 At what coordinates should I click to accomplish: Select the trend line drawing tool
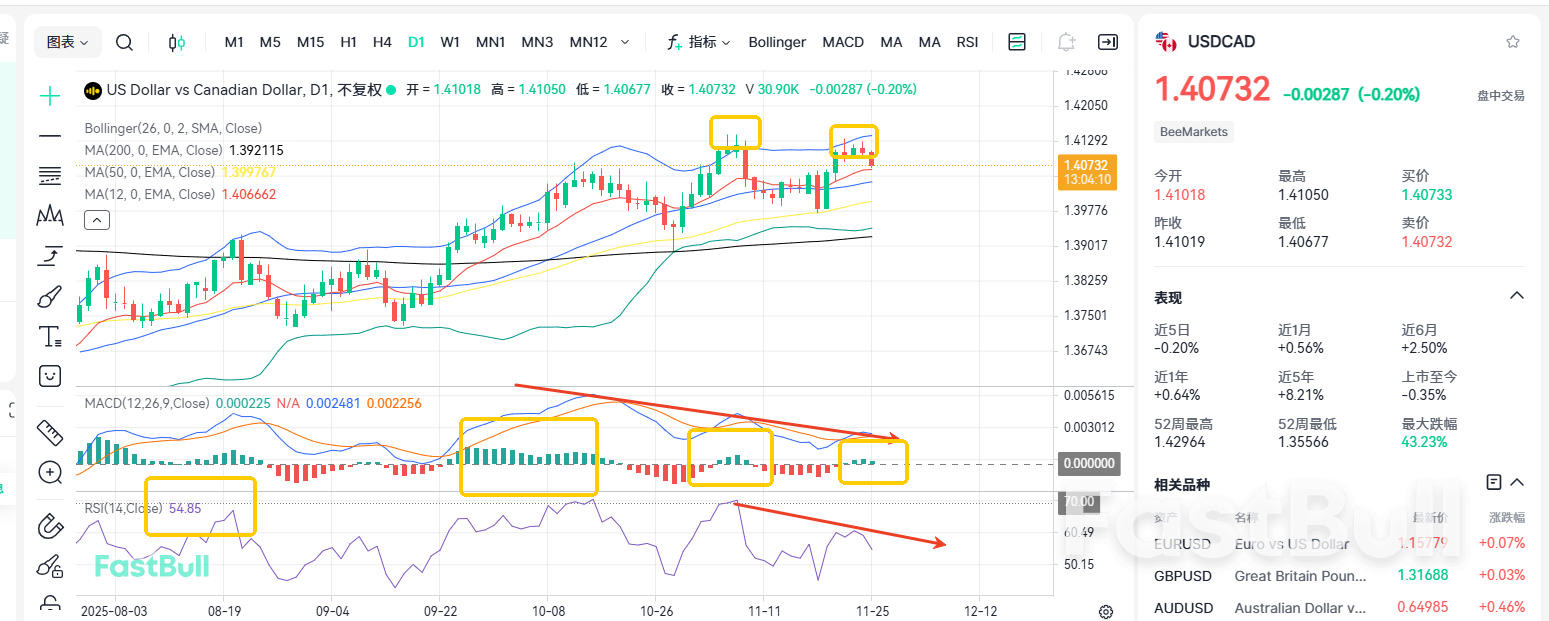coord(49,136)
